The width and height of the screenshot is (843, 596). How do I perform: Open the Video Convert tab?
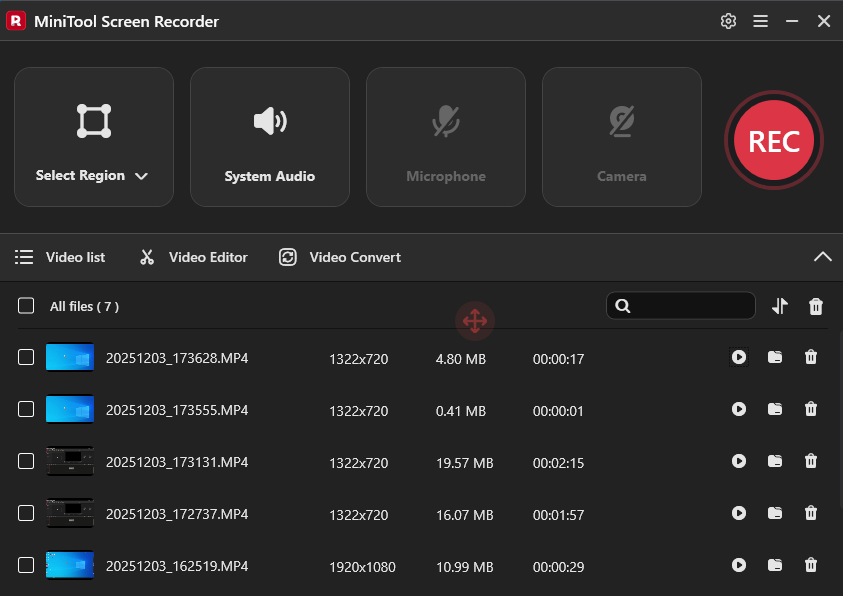tap(339, 257)
